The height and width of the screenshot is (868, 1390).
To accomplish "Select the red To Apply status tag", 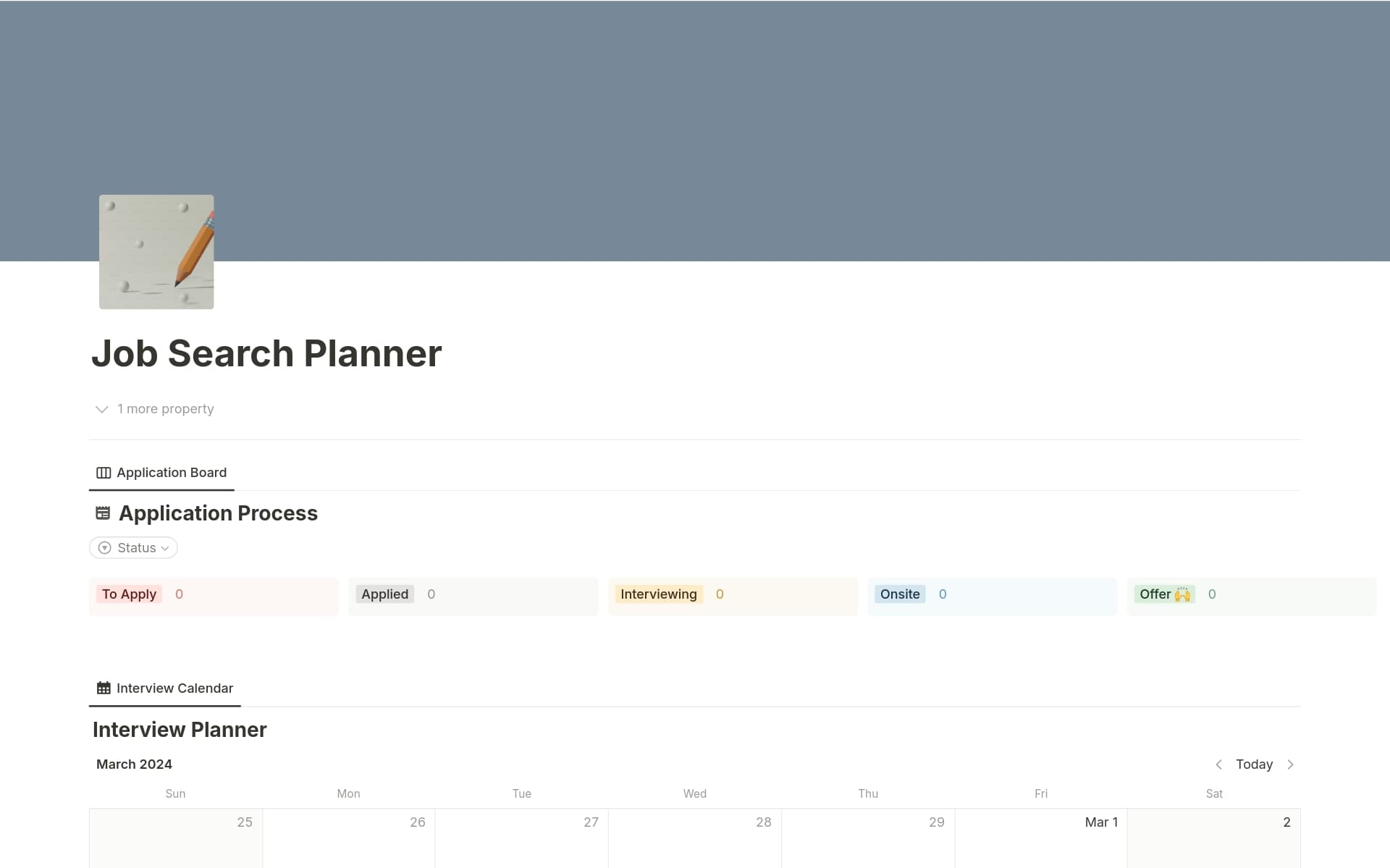I will pyautogui.click(x=129, y=594).
